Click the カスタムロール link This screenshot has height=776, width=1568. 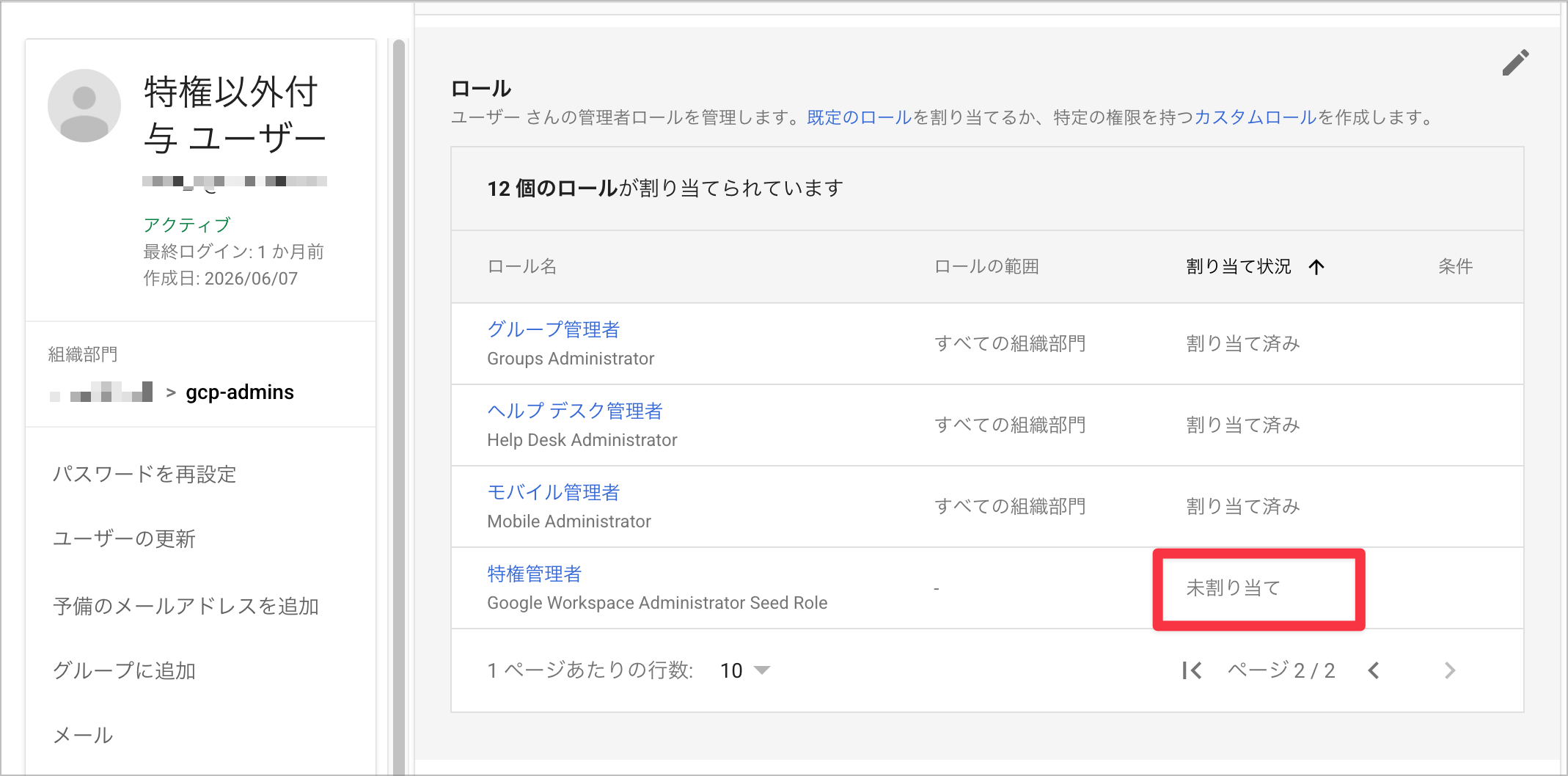pos(1256,117)
